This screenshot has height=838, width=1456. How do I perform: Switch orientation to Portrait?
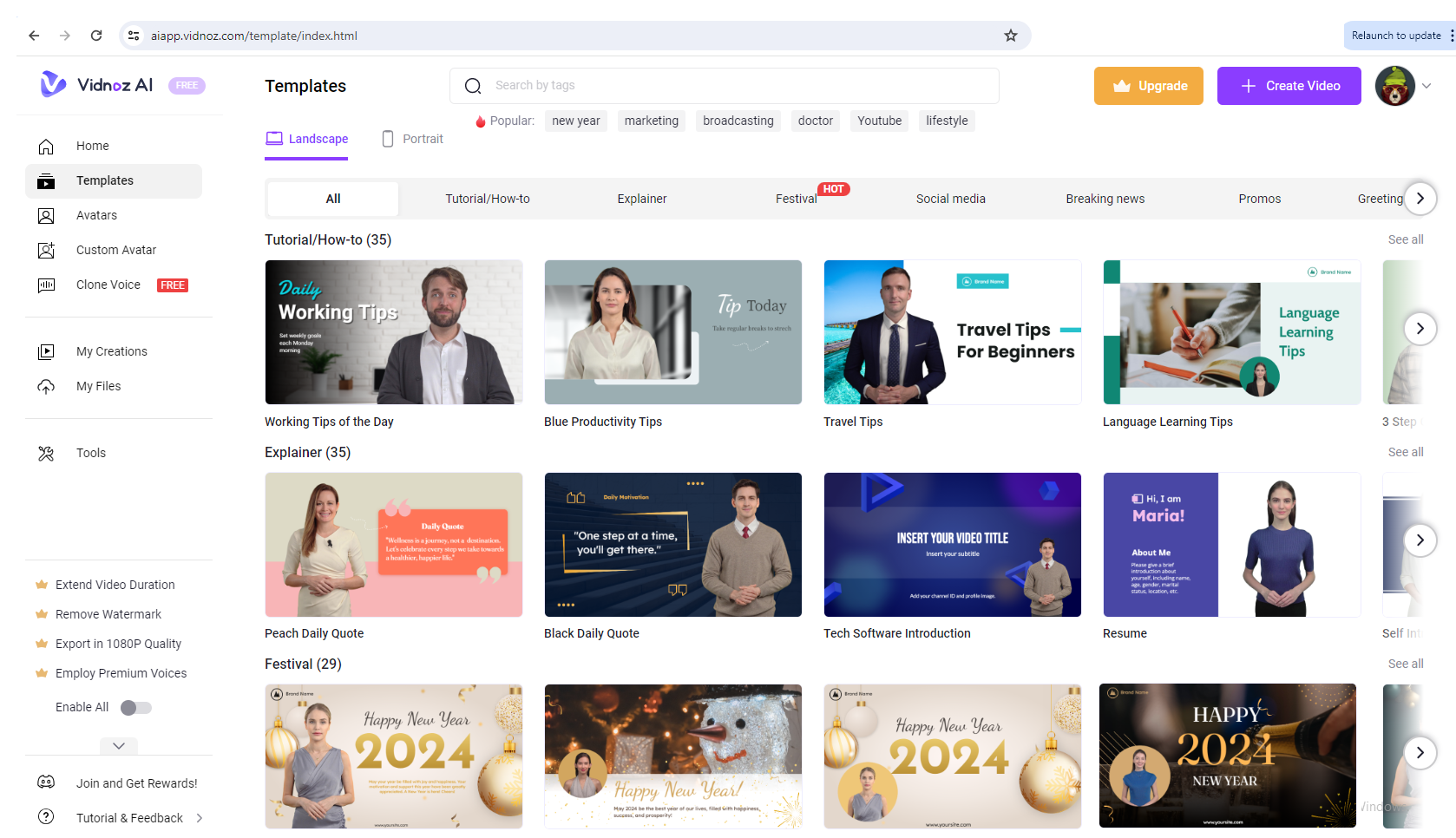pos(412,138)
